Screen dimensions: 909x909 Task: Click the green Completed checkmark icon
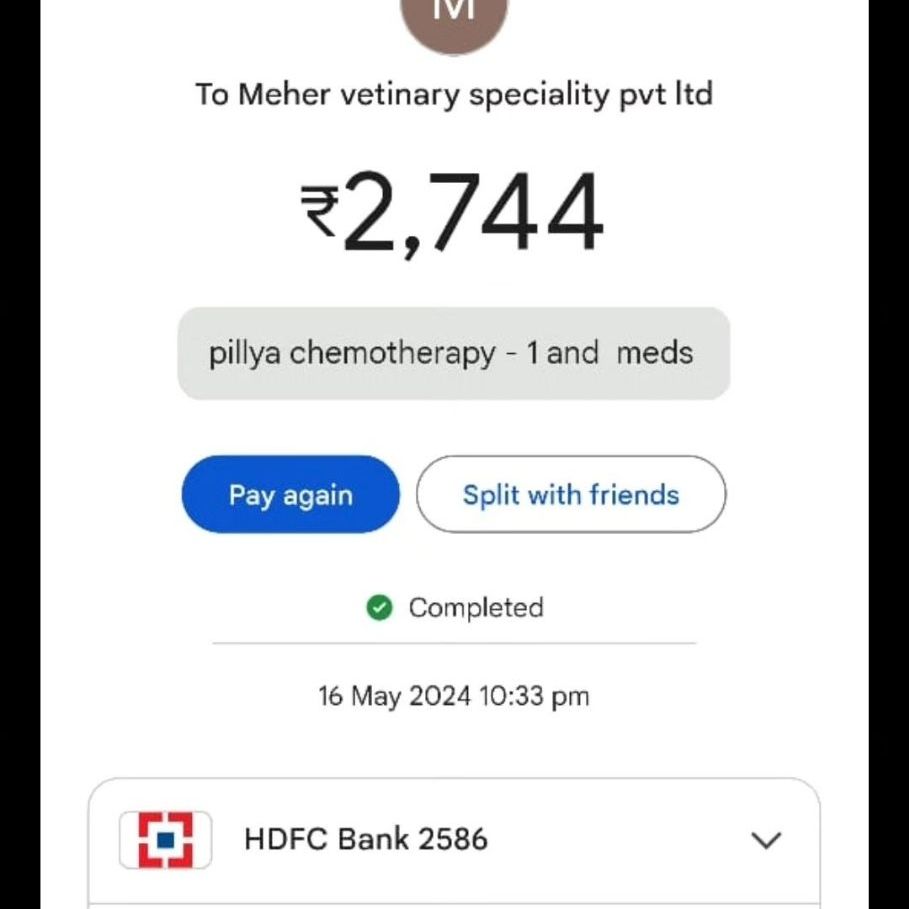click(x=379, y=608)
